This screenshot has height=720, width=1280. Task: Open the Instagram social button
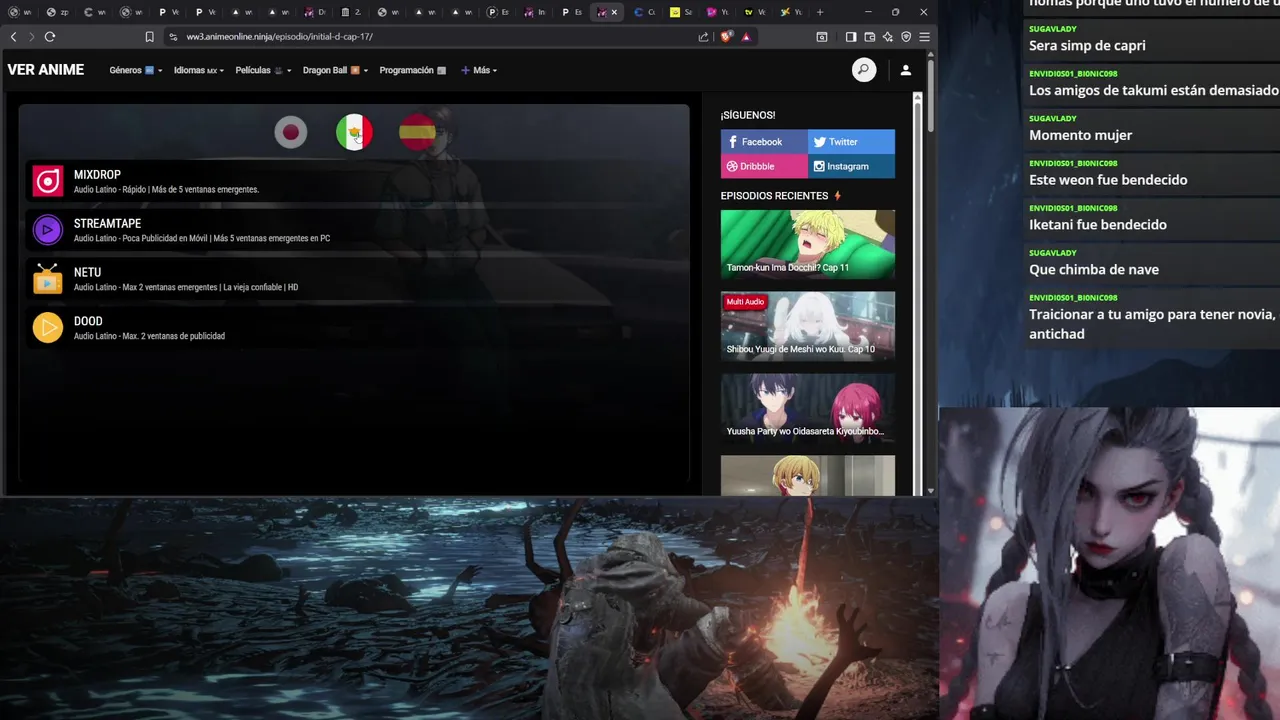pyautogui.click(x=851, y=166)
